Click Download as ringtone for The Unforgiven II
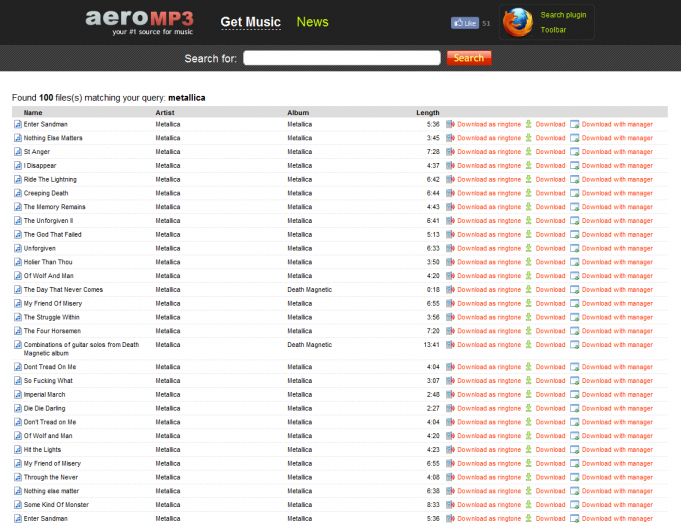 pyautogui.click(x=489, y=221)
